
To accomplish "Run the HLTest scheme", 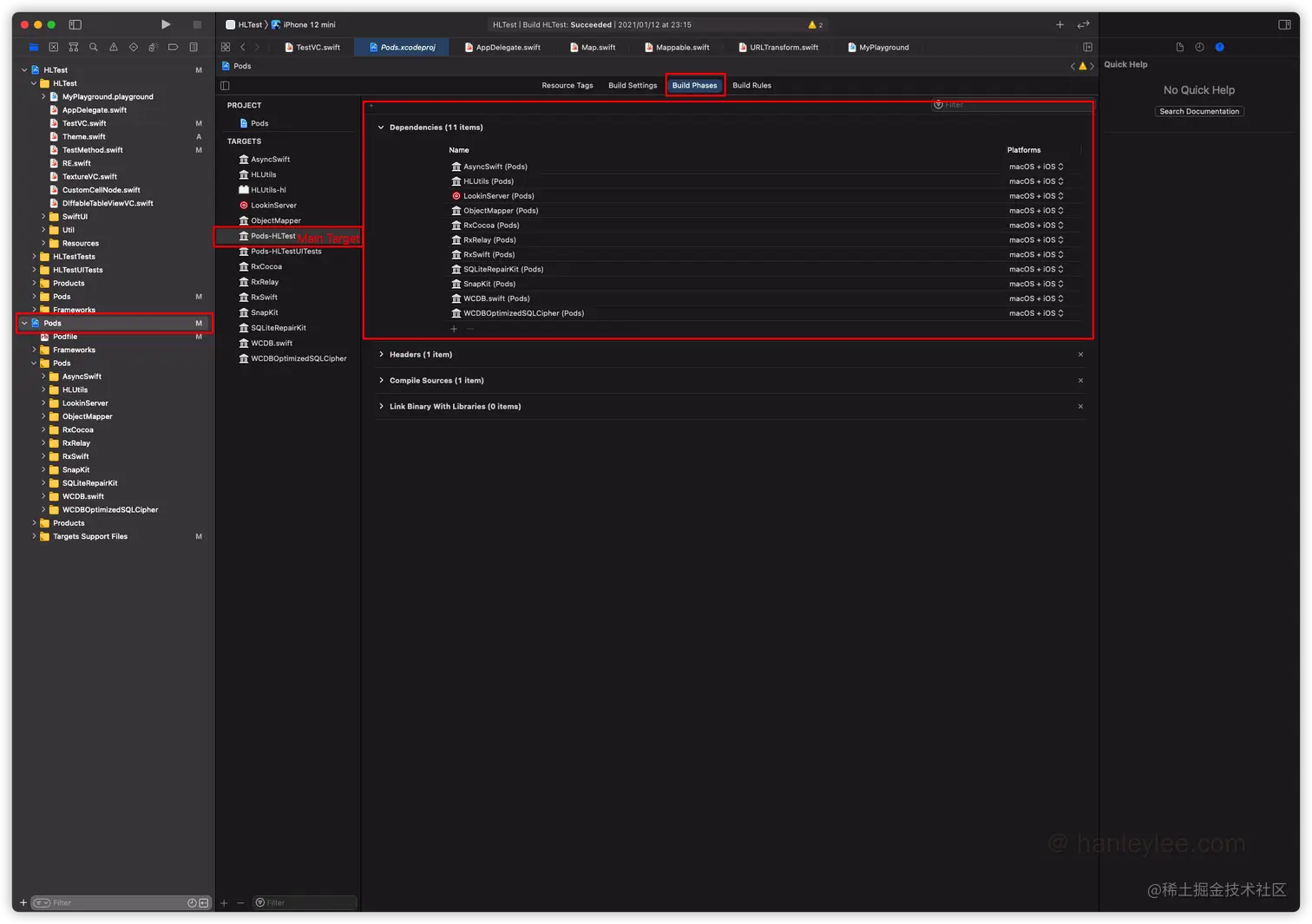I will click(166, 24).
